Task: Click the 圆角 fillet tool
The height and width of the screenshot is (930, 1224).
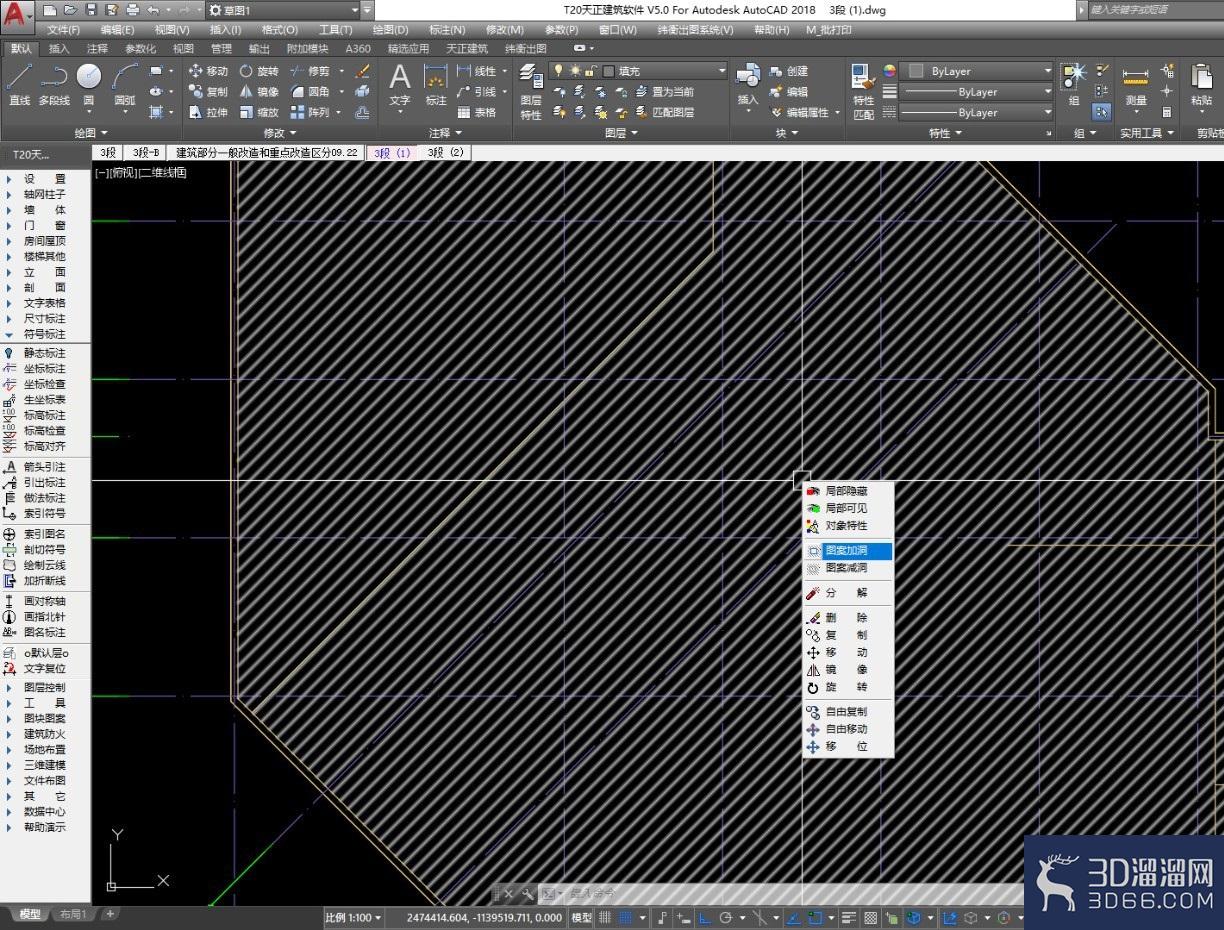Action: point(309,92)
